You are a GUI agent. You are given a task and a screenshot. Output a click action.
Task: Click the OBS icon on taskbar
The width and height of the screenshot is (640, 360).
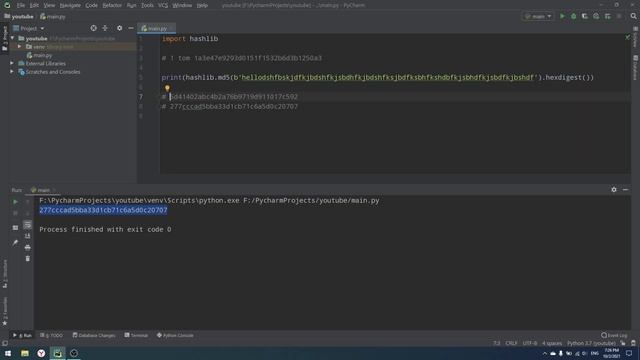point(74,353)
